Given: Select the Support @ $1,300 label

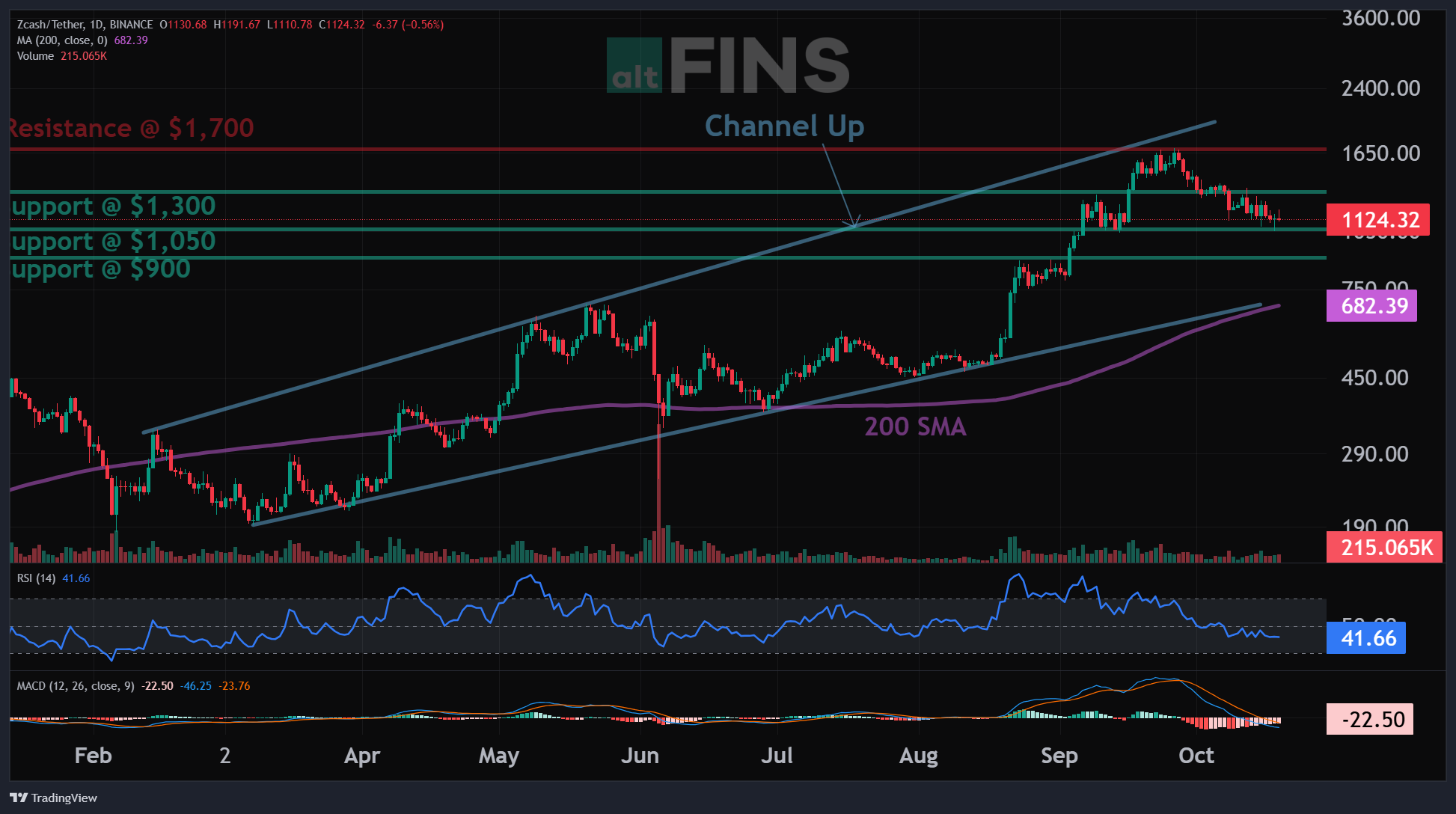Looking at the screenshot, I should pos(113,206).
